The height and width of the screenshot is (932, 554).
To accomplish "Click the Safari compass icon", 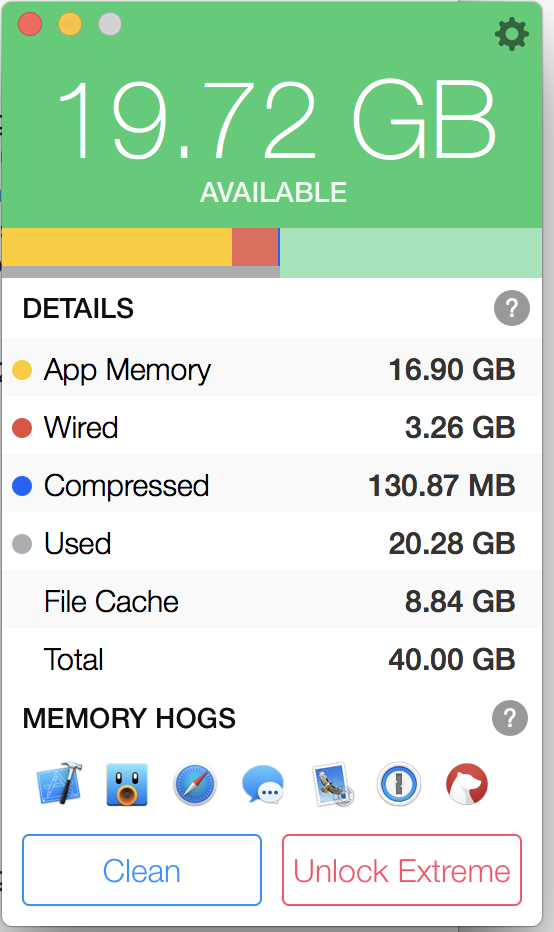I will 194,785.
